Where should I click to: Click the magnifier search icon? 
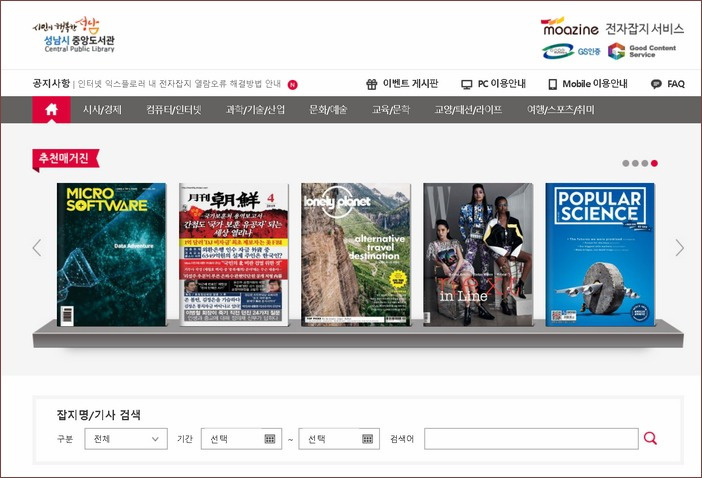650,439
